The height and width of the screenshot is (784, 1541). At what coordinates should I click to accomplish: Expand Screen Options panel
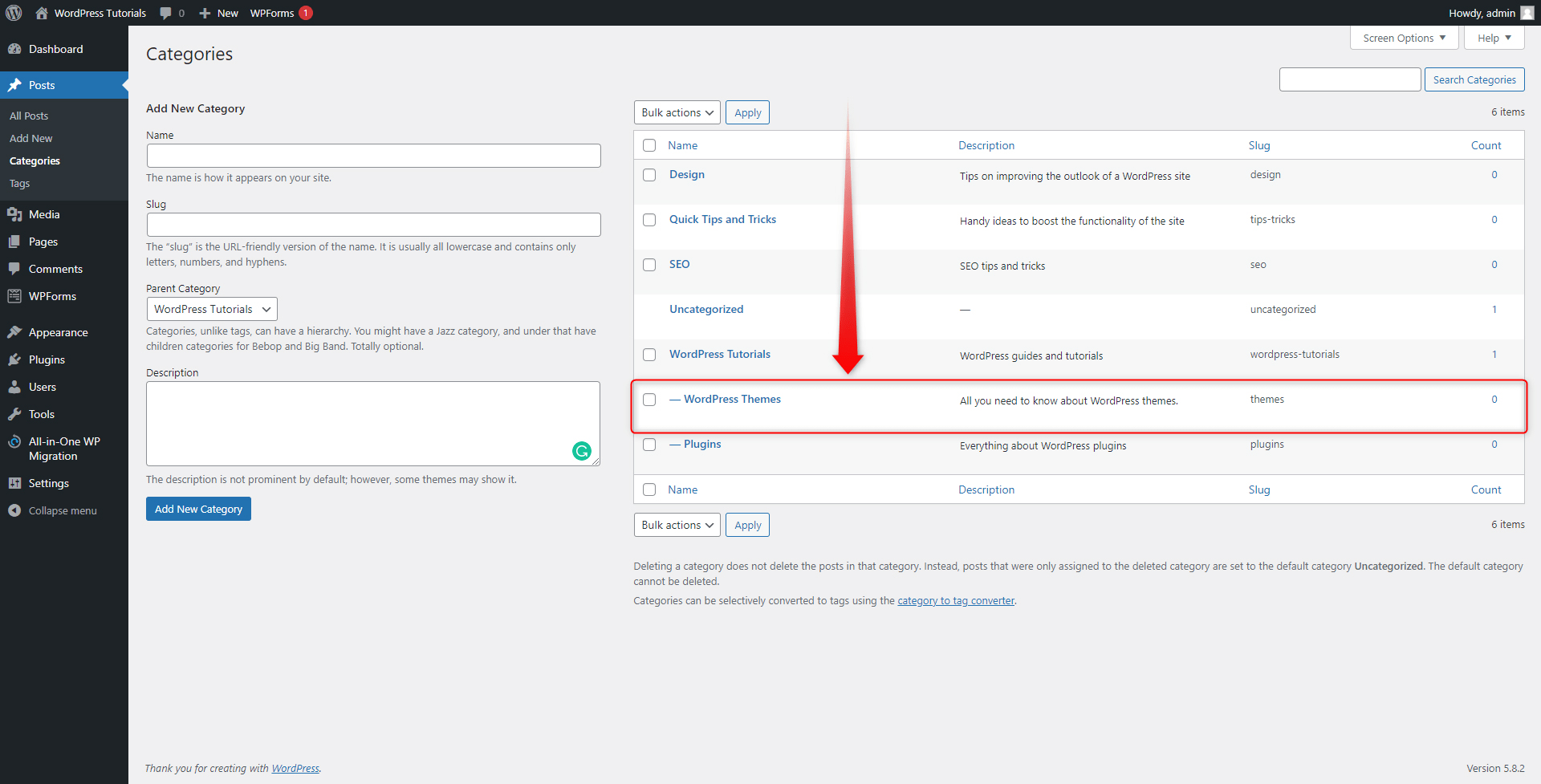(1404, 38)
